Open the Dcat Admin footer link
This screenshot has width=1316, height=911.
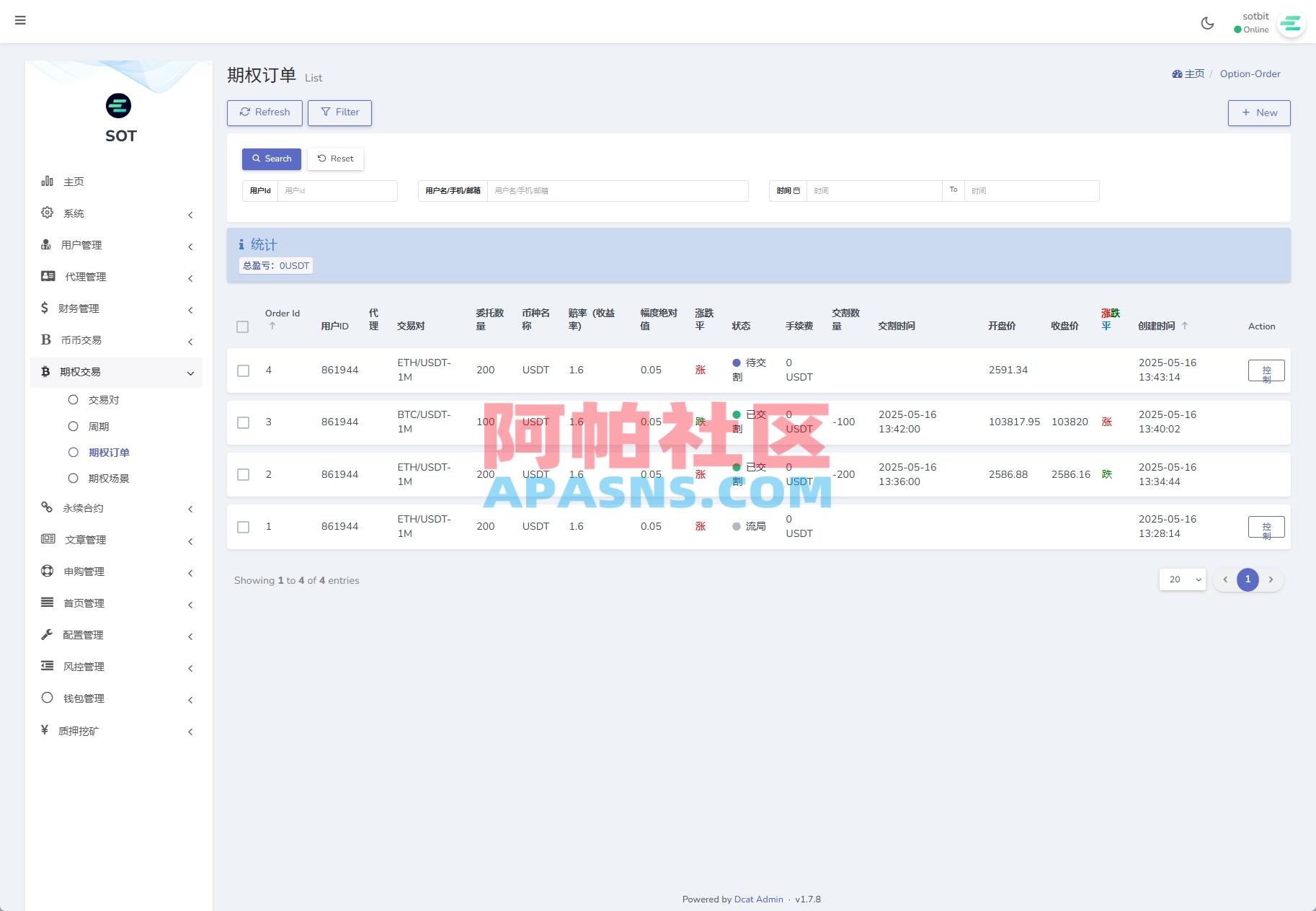pos(757,899)
